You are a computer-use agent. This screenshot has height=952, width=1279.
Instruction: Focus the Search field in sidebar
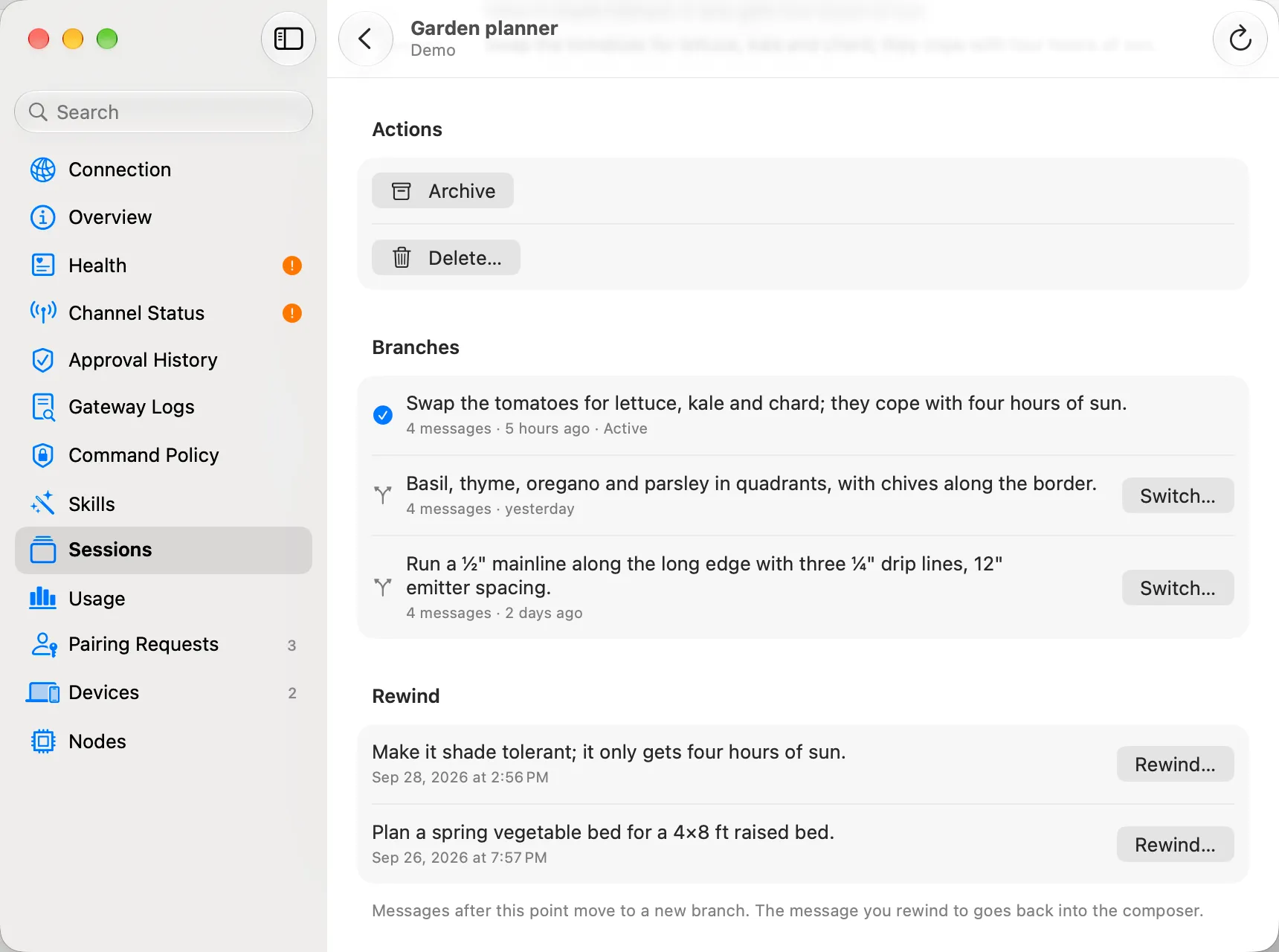(164, 112)
